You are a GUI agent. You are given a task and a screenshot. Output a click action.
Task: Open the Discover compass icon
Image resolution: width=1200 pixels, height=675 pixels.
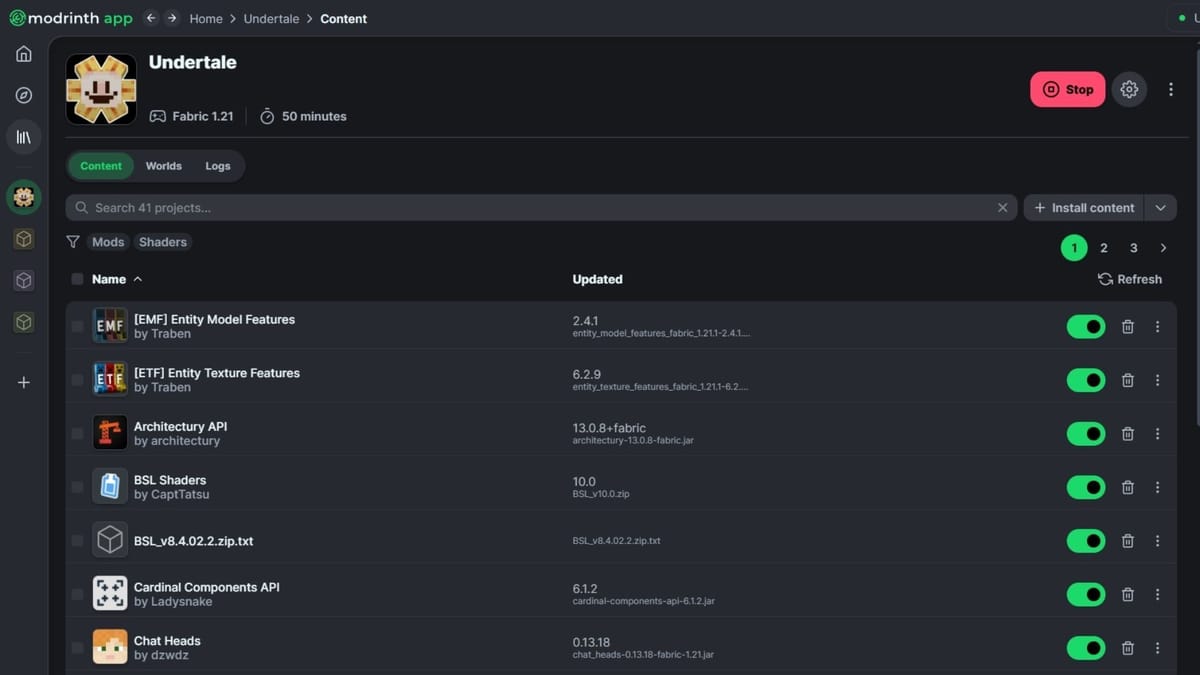point(24,96)
